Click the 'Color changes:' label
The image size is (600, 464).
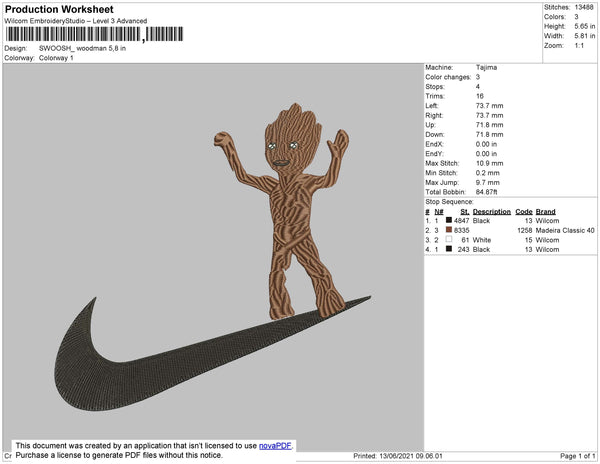(448, 77)
